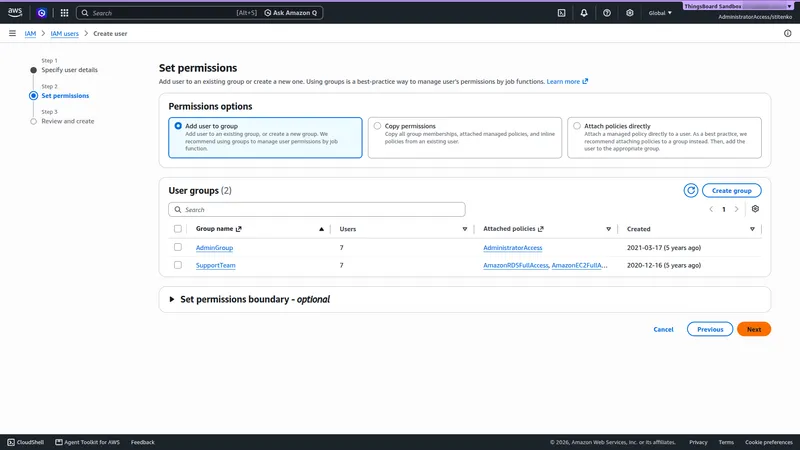Go to IAM breadcrumb link
Viewport: 800px width, 450px height.
[30, 34]
